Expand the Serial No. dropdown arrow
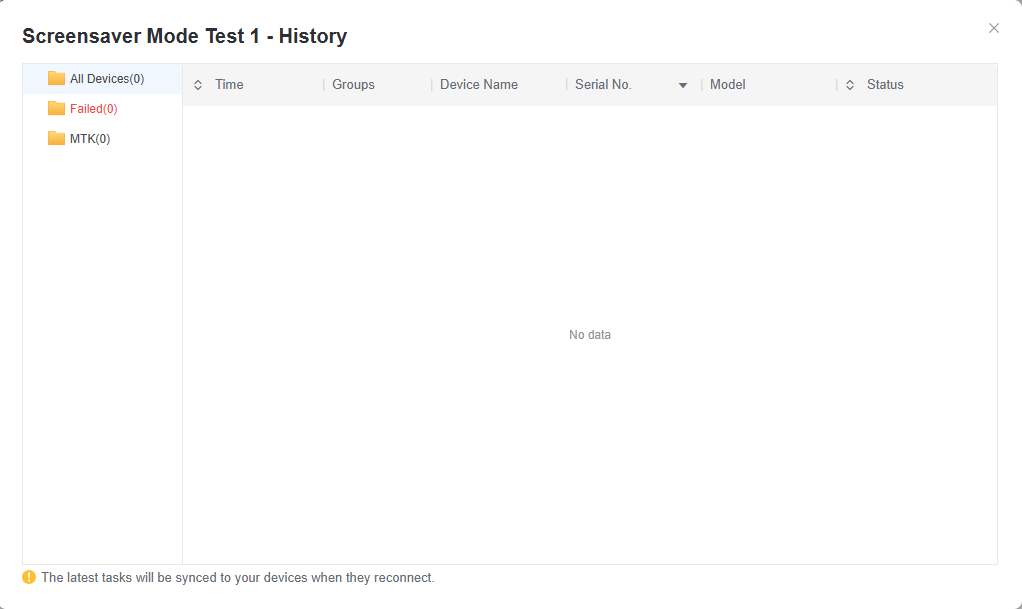1022x609 pixels. tap(683, 86)
